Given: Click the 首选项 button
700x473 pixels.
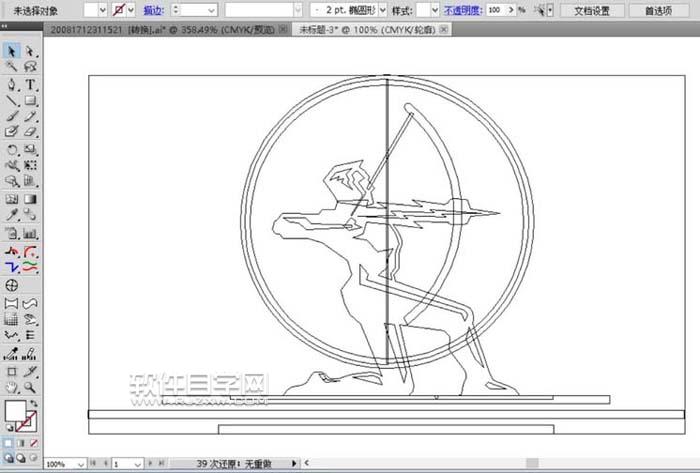Looking at the screenshot, I should point(657,10).
